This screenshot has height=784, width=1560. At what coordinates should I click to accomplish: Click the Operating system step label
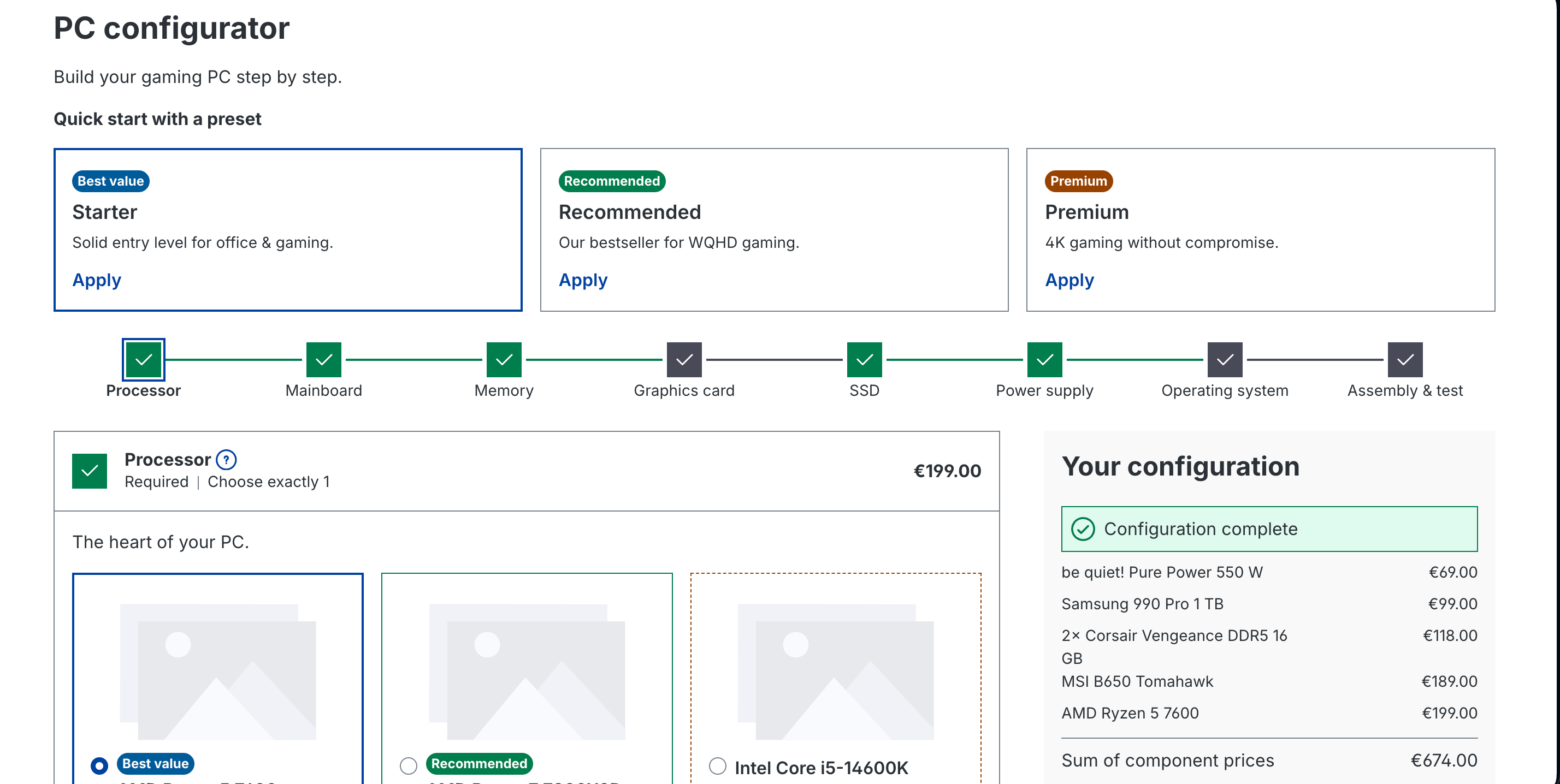pyautogui.click(x=1225, y=390)
